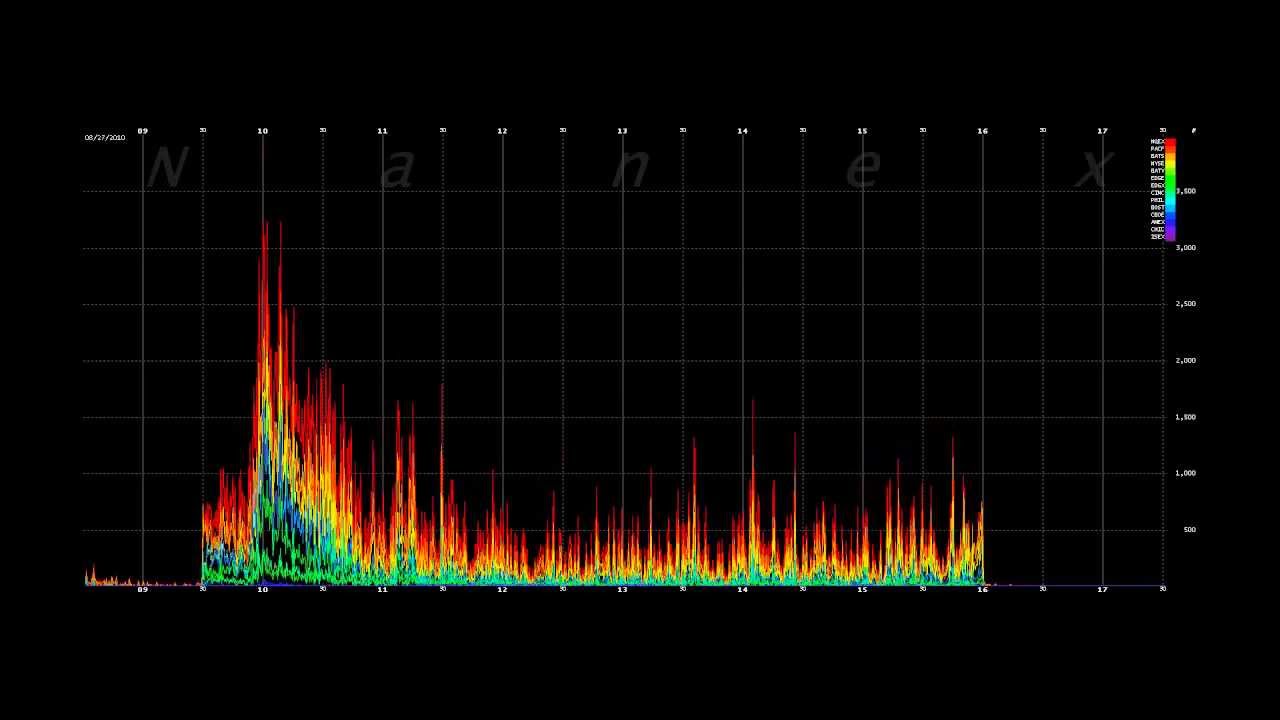Click the 3,000 value-axis label
Image resolution: width=1280 pixels, height=720 pixels.
[x=1186, y=247]
